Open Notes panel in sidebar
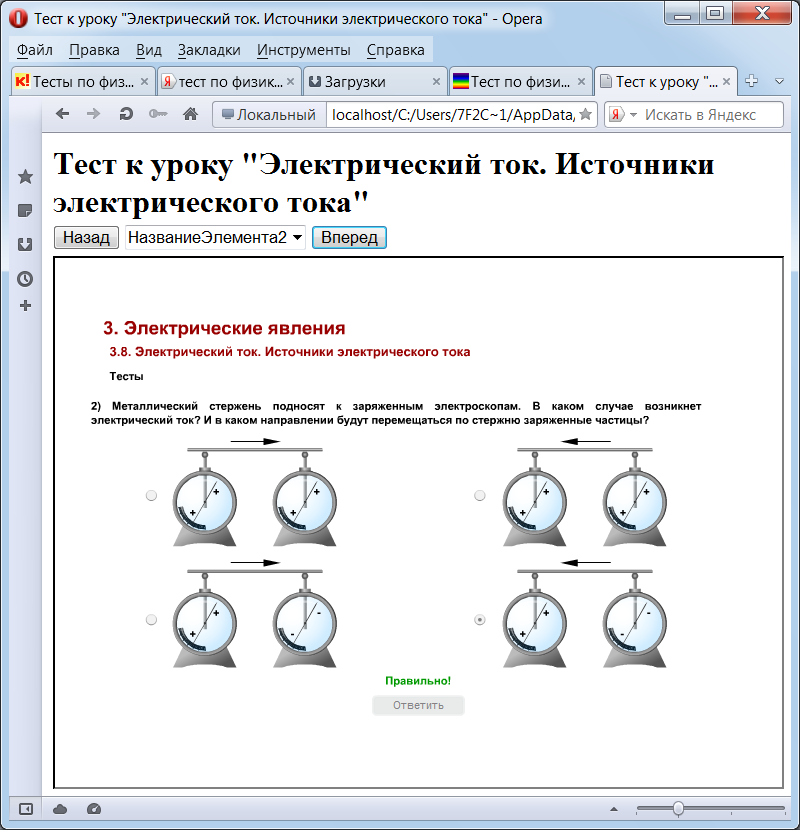 (25, 211)
